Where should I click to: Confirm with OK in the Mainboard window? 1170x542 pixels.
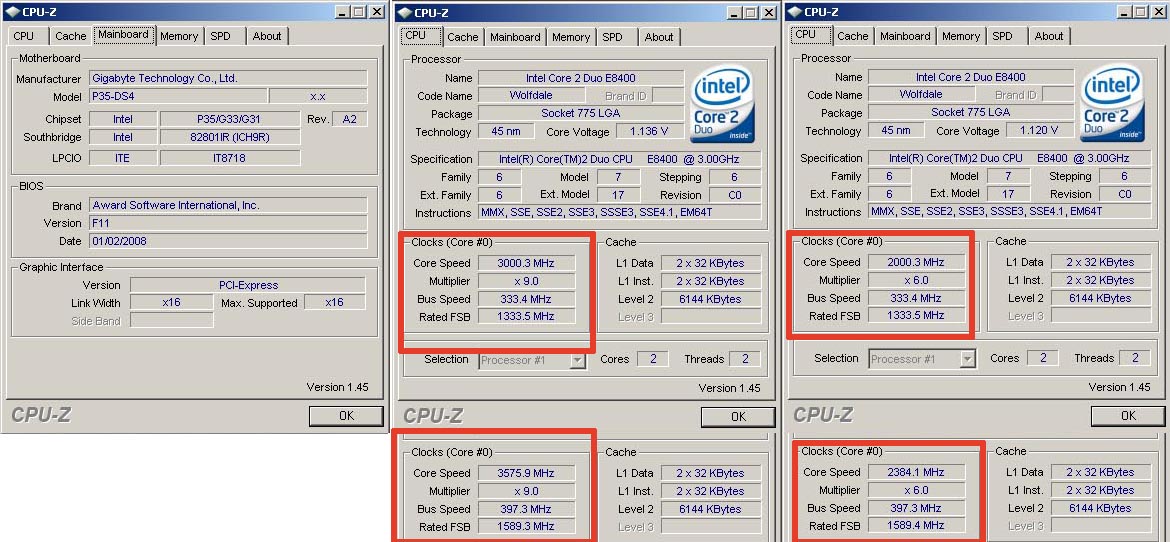coord(346,416)
